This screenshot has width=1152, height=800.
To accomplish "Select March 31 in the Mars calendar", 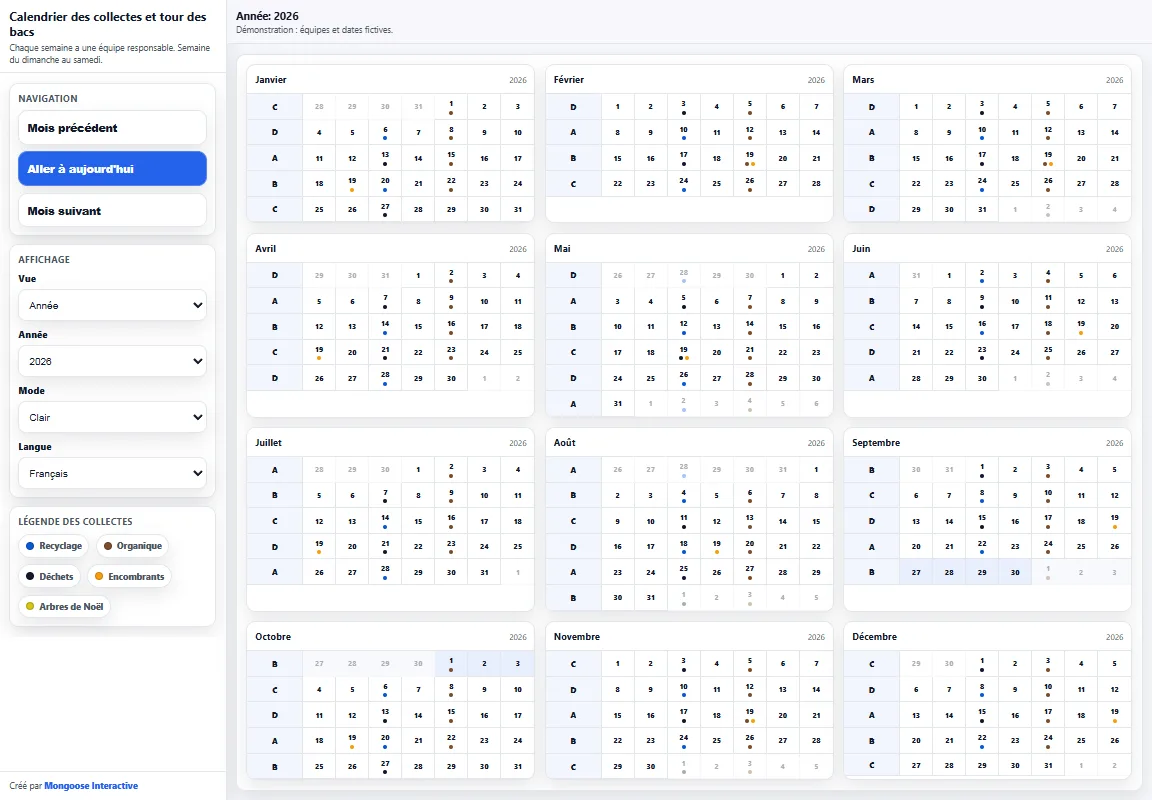I will pos(982,209).
